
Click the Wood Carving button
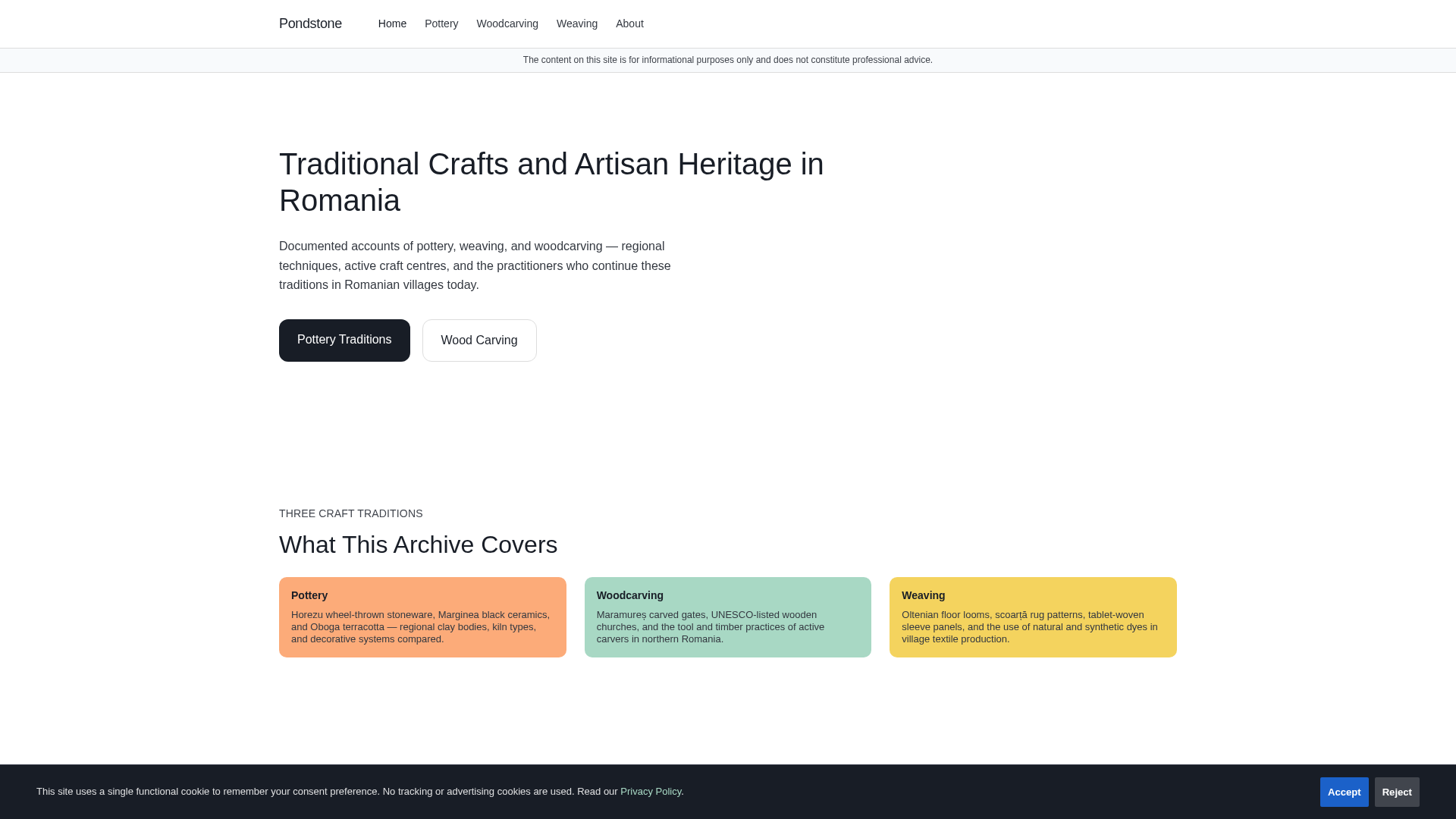click(479, 340)
